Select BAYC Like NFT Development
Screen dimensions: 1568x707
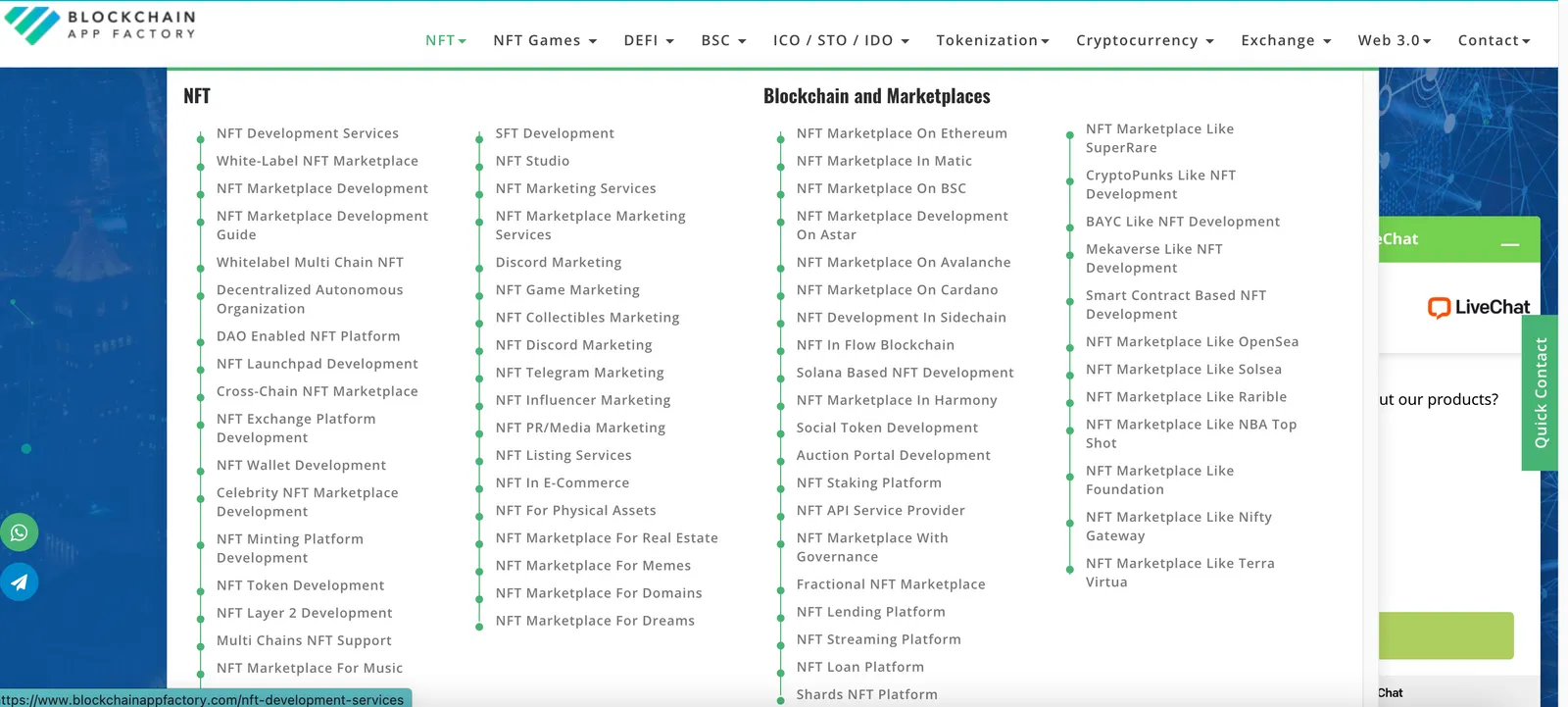tap(1183, 222)
